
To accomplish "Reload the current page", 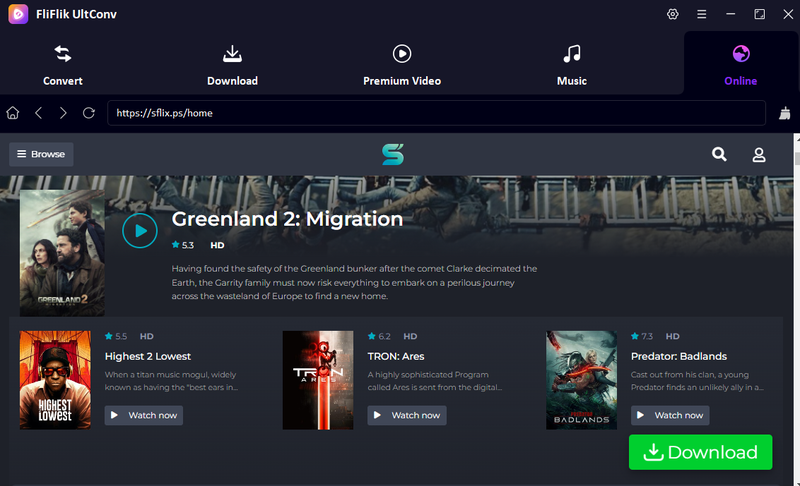I will (x=89, y=113).
